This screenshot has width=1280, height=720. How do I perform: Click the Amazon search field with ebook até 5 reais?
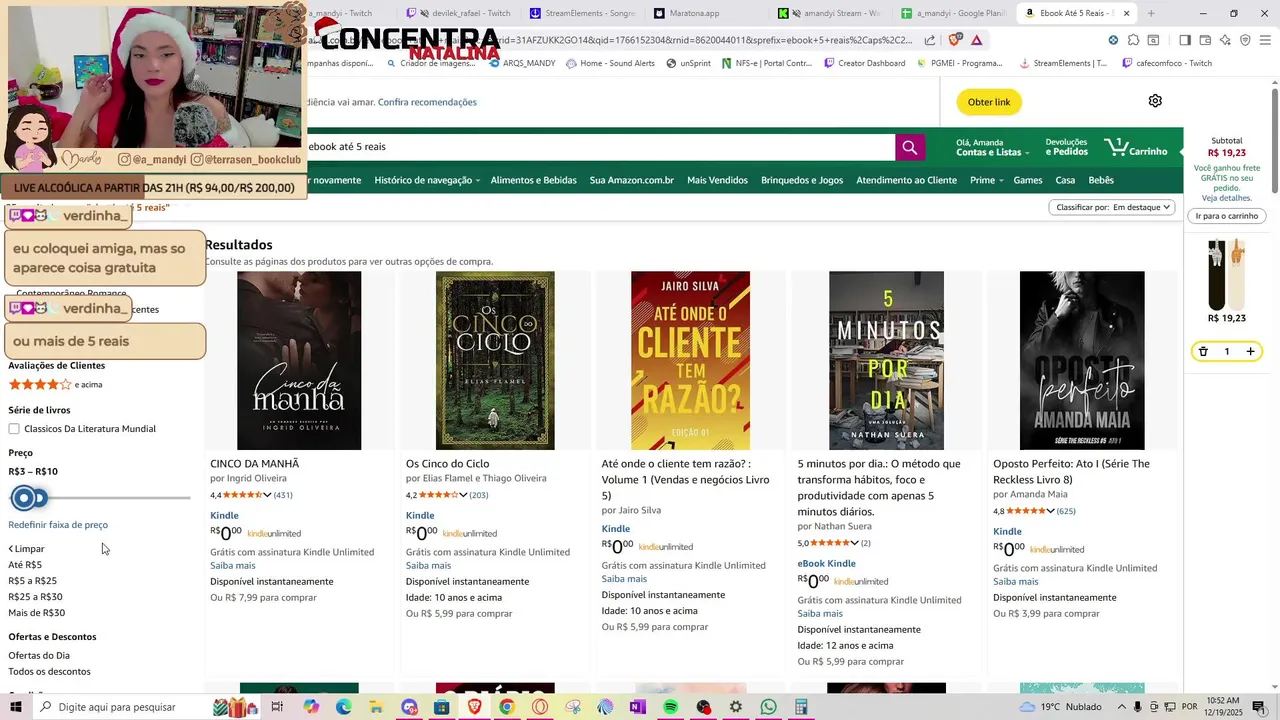tap(600, 147)
